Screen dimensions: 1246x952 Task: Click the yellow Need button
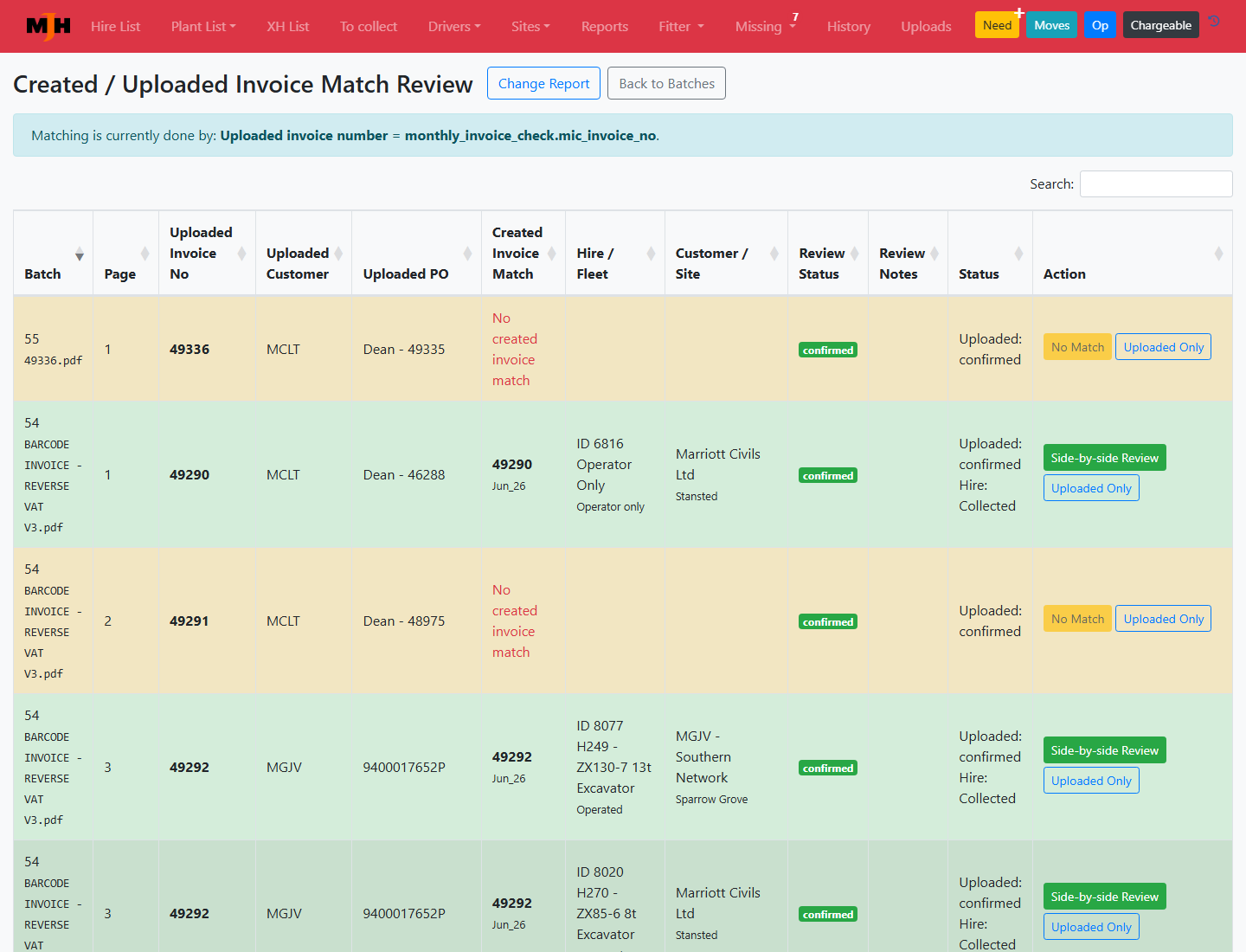coord(997,25)
